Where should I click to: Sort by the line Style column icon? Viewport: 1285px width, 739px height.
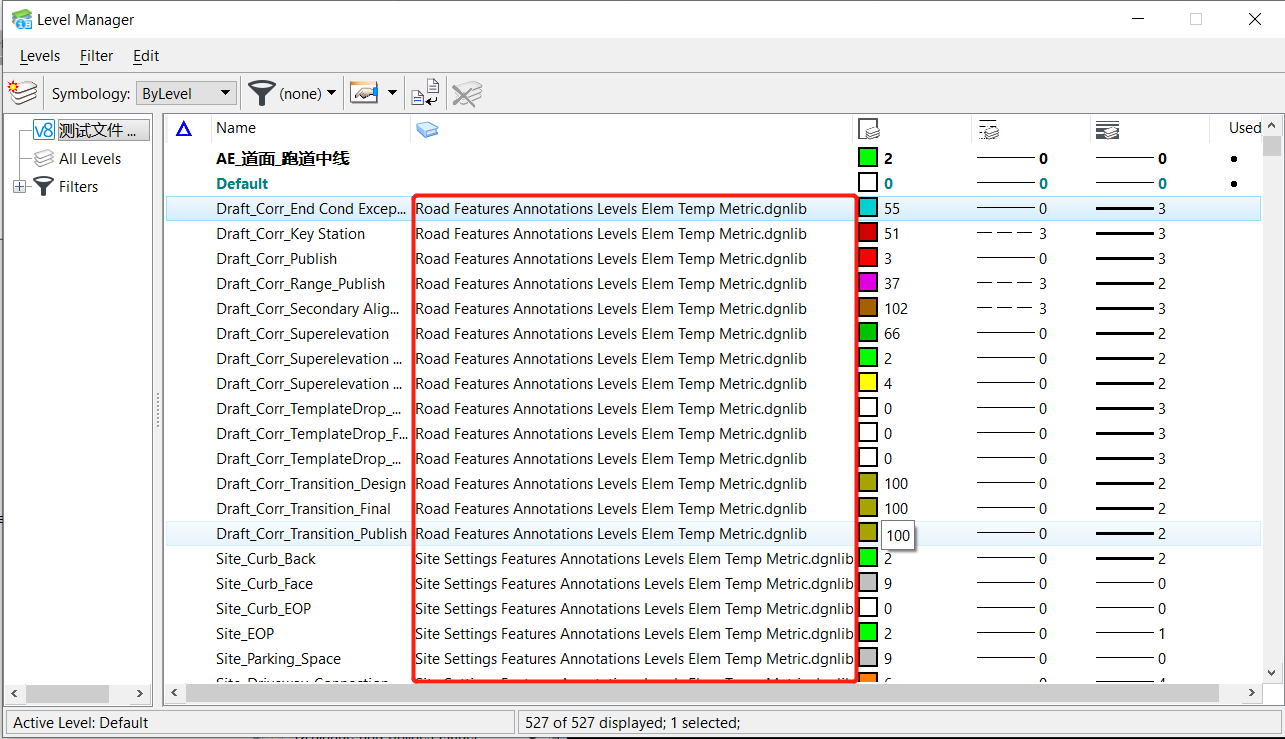pos(988,129)
